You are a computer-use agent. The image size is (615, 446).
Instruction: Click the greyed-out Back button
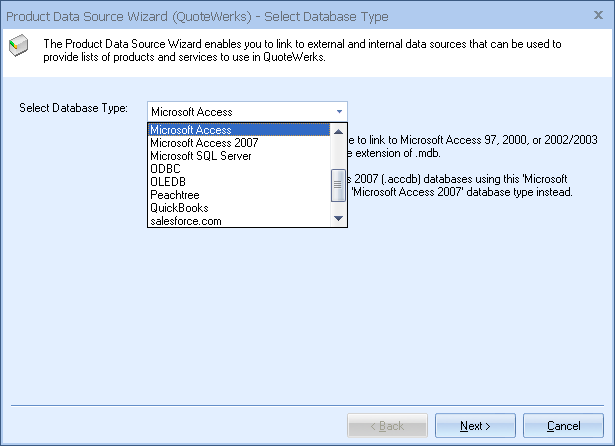pos(387,426)
